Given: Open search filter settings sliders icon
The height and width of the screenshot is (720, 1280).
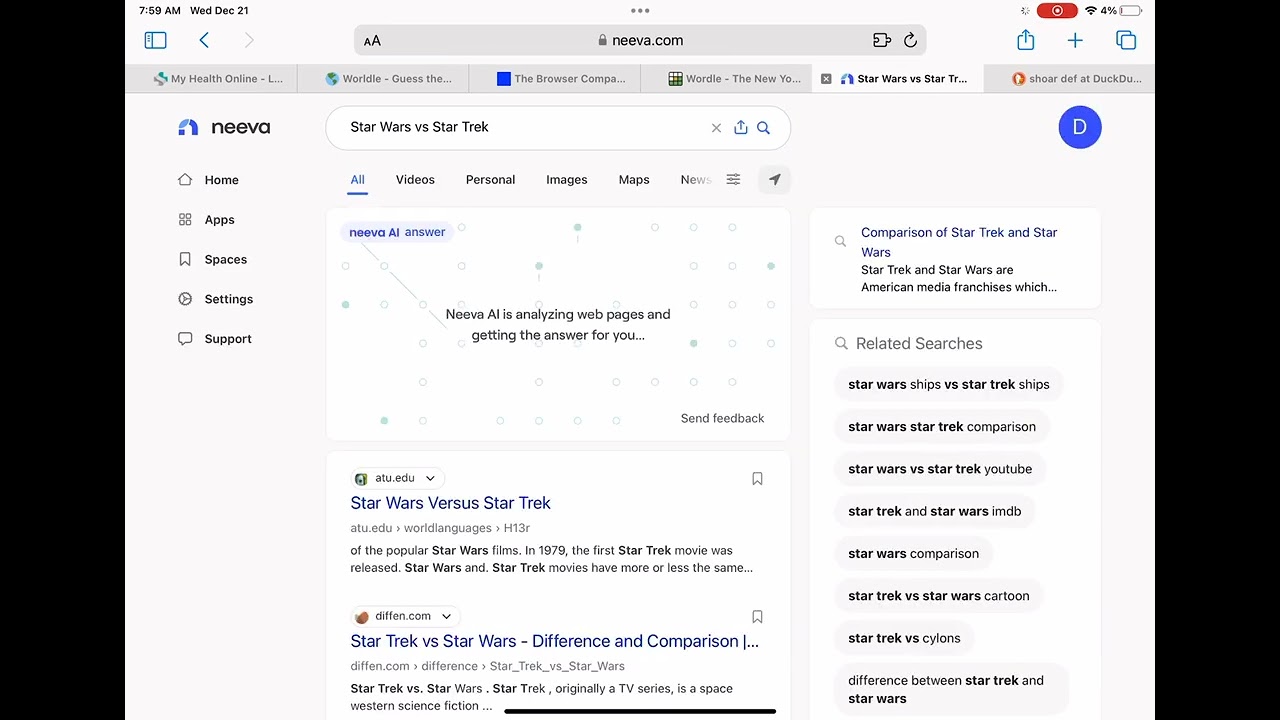Looking at the screenshot, I should point(733,180).
